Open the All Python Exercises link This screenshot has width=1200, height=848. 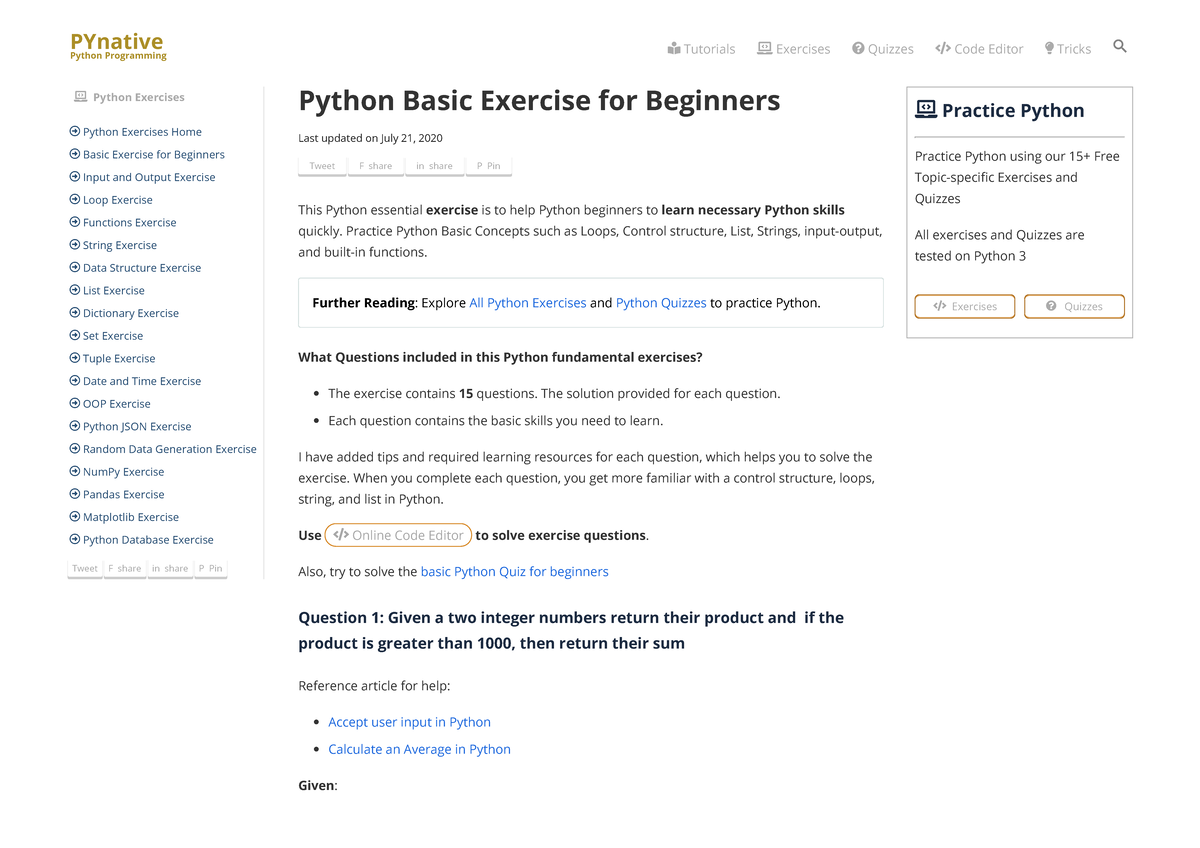point(527,302)
